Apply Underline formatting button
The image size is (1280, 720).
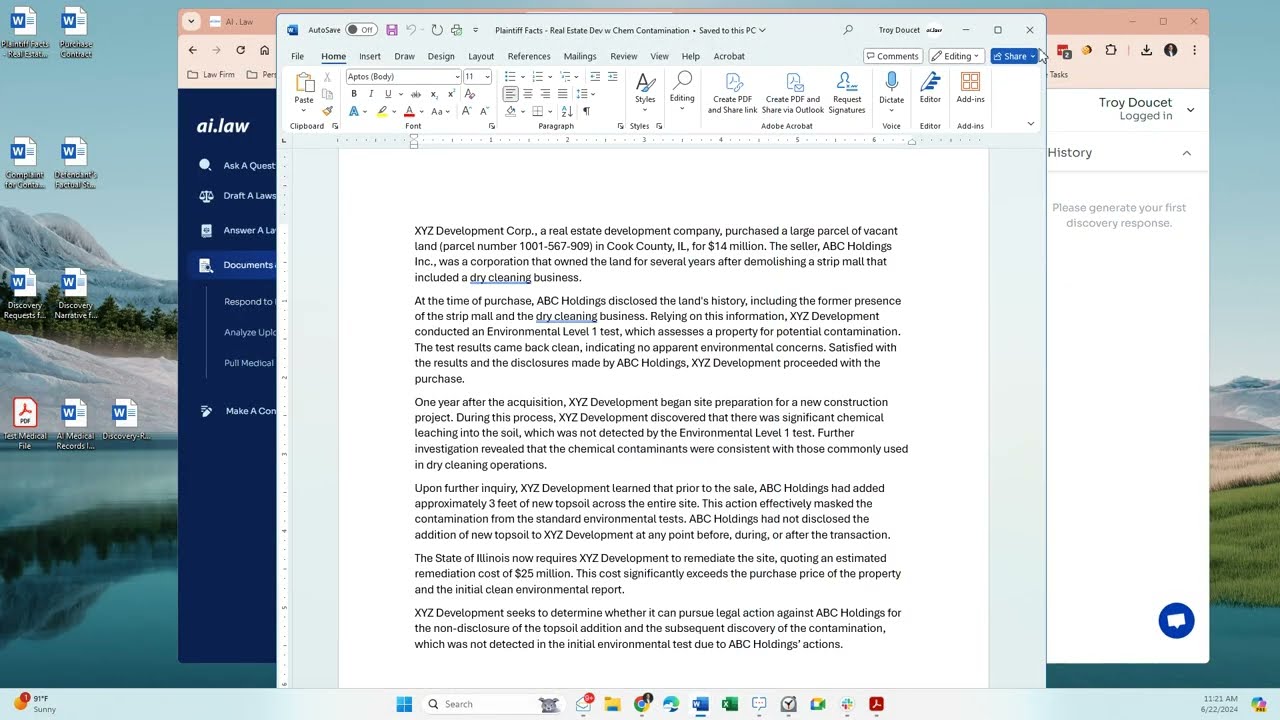tap(388, 94)
